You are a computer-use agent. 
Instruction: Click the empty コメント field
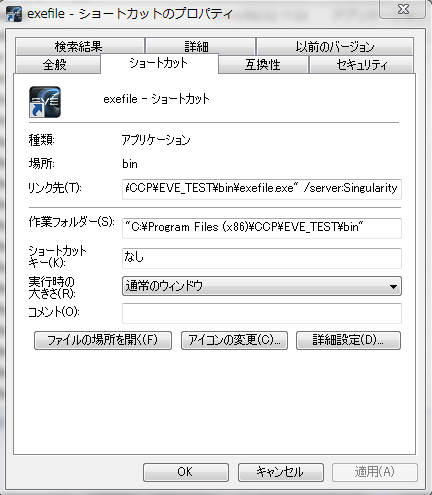(262, 313)
